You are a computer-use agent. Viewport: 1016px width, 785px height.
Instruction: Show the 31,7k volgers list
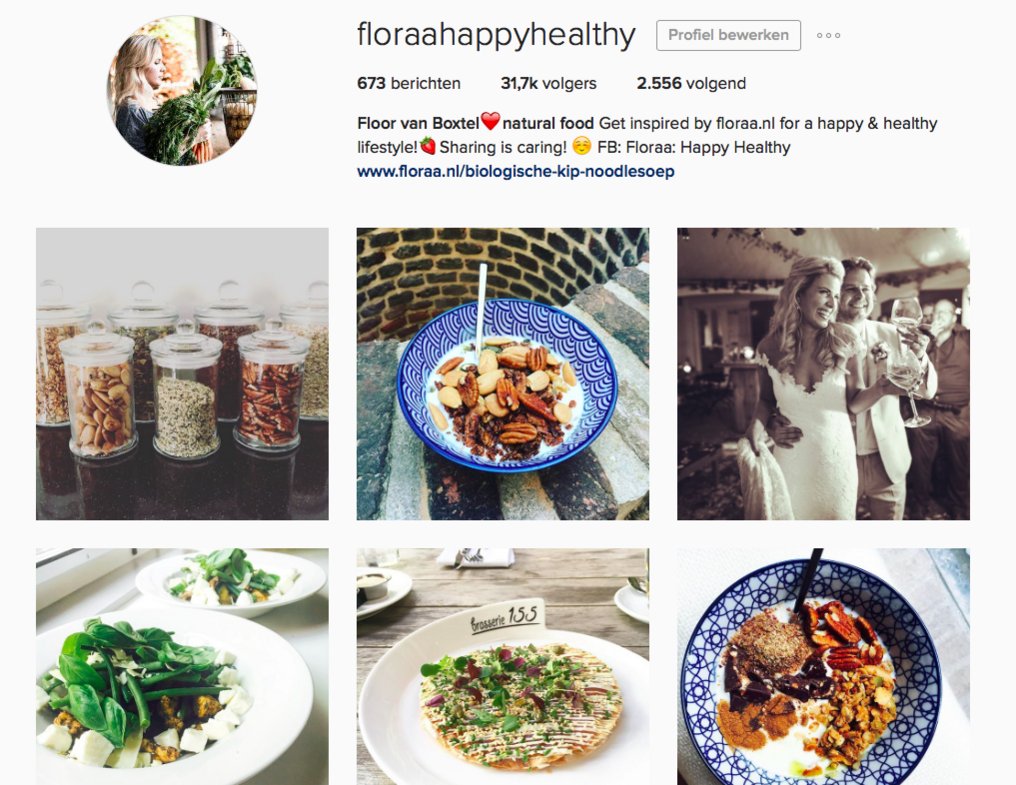tap(548, 84)
